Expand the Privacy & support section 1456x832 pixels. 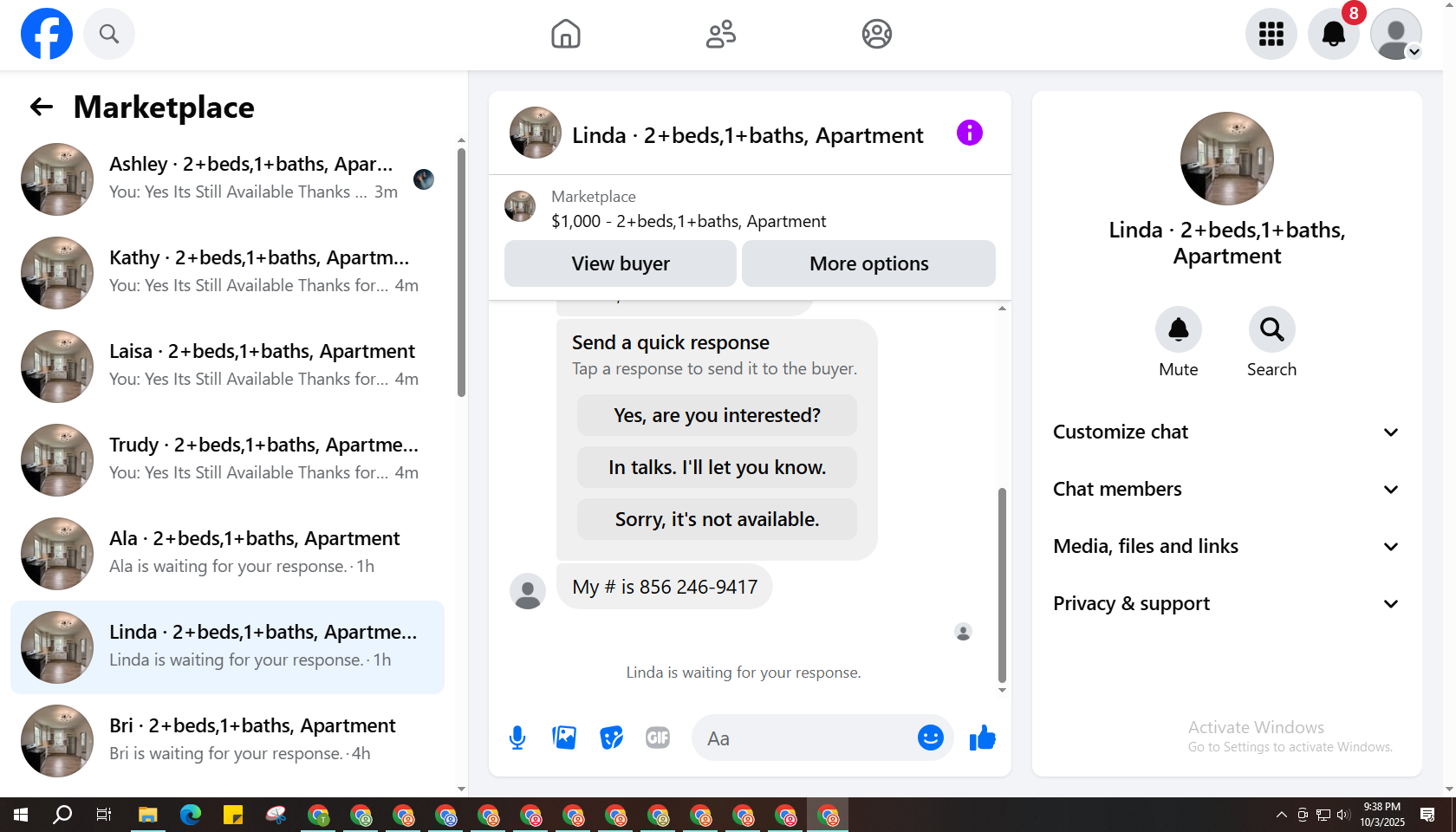pos(1226,603)
